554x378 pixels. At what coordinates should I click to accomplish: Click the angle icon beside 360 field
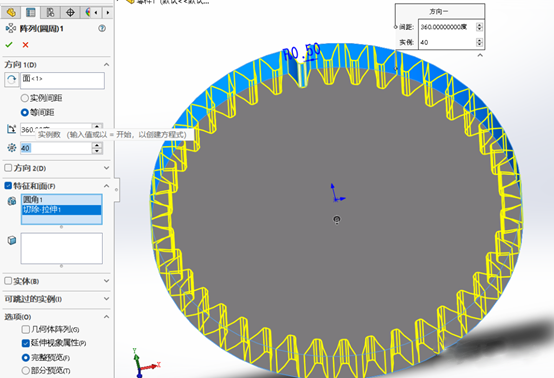tap(11, 129)
